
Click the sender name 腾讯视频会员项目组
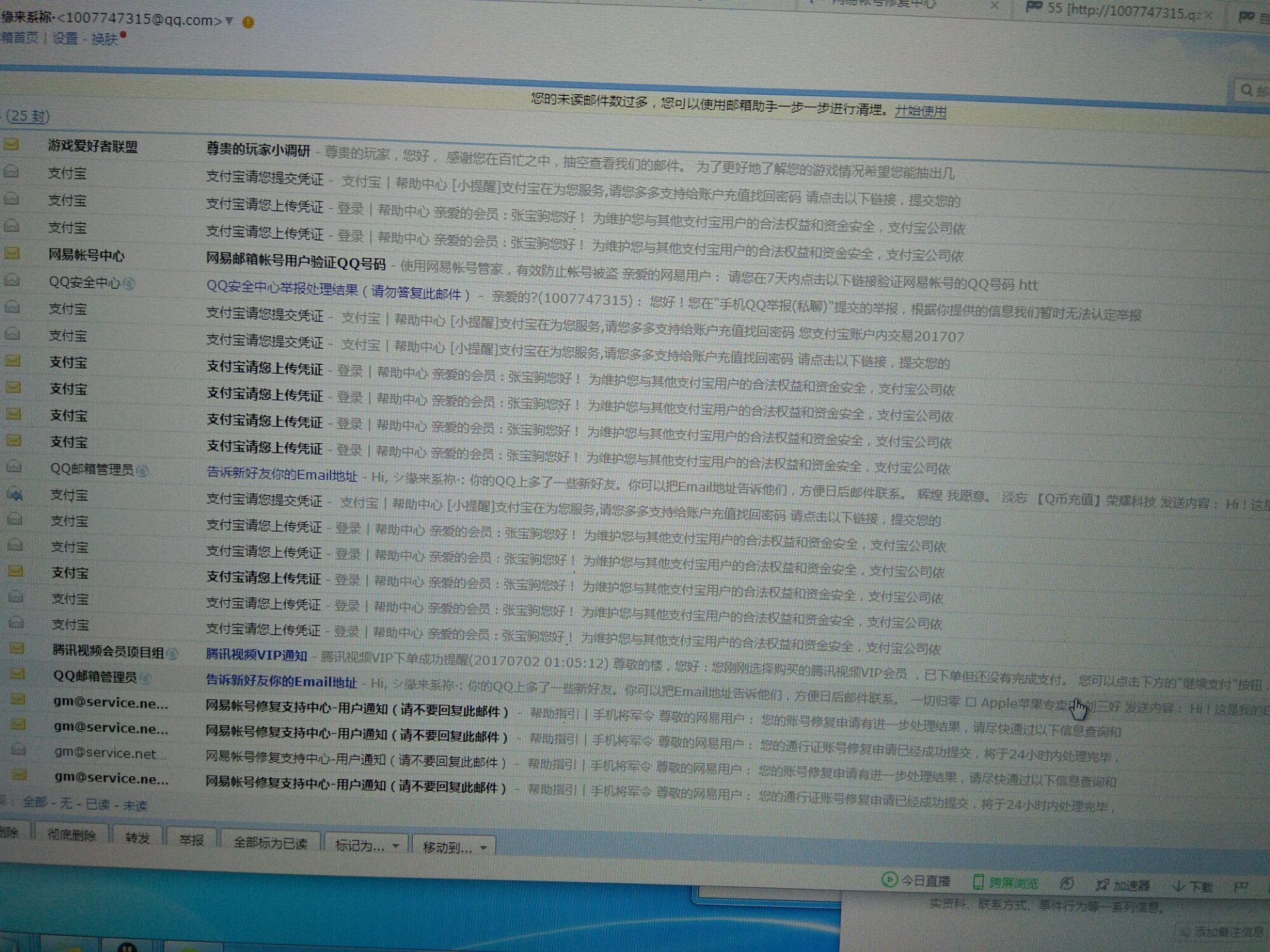tap(108, 651)
